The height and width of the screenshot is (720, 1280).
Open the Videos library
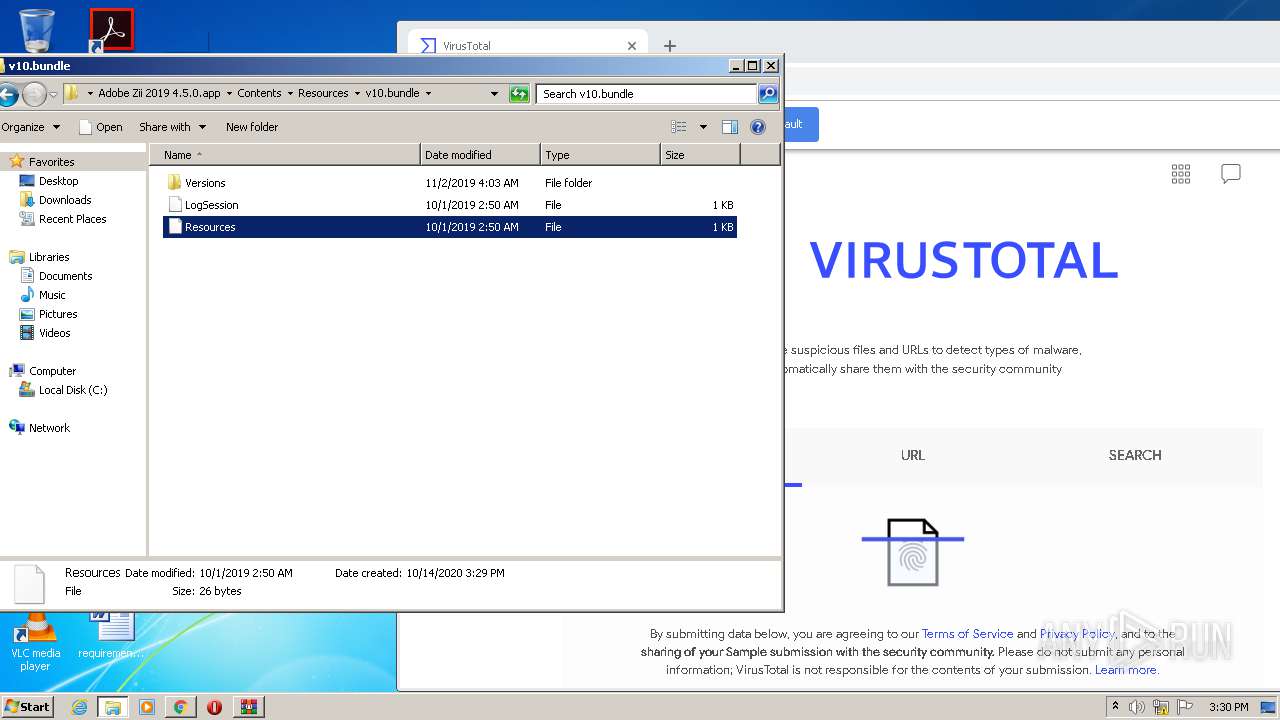(x=54, y=333)
